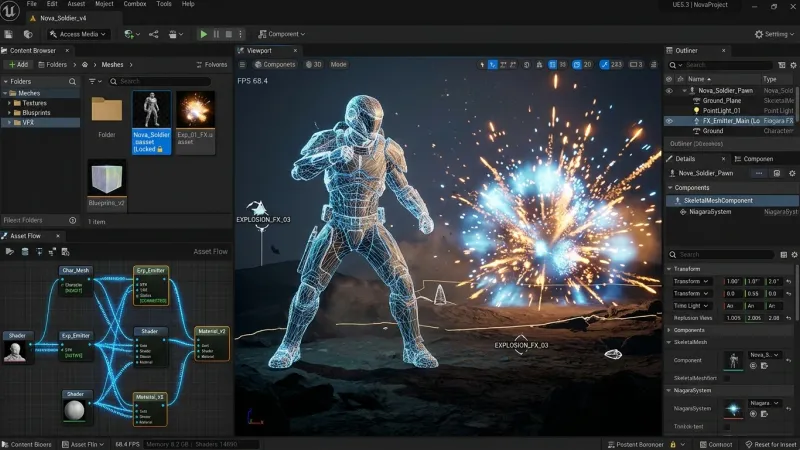Open the Edit menu

pyautogui.click(x=52, y=4)
